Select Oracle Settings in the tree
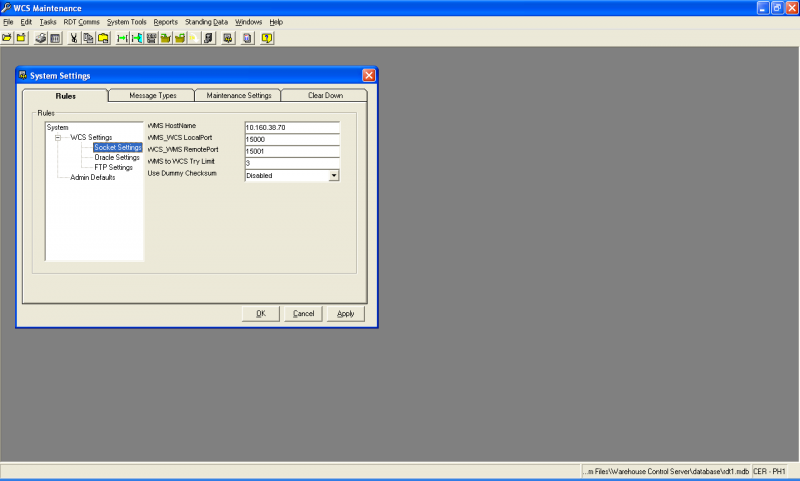 pos(117,158)
